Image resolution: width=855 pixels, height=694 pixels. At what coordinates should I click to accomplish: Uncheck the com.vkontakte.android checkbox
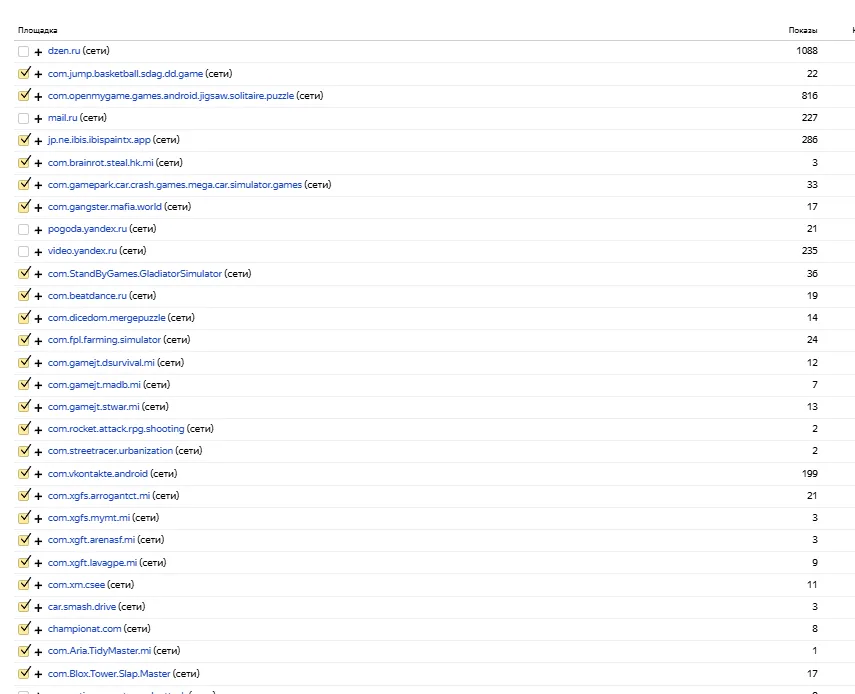tap(23, 474)
